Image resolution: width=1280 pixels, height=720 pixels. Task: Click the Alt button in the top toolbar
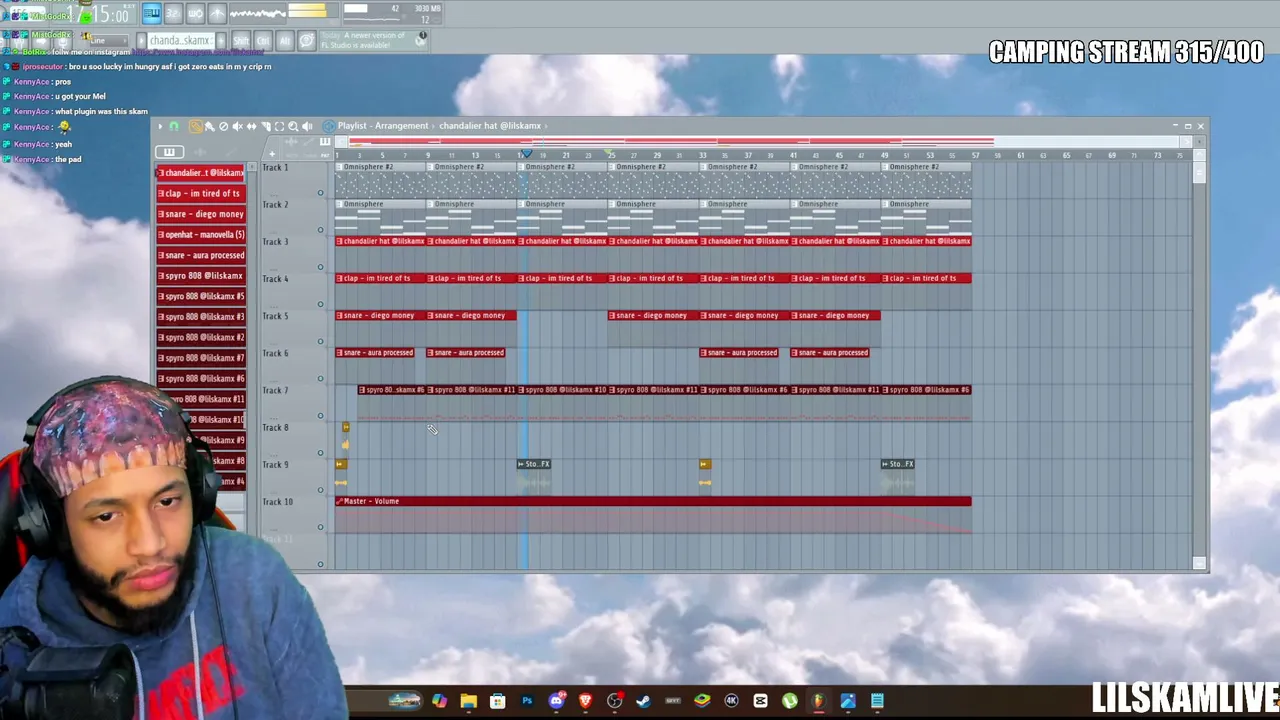[x=285, y=41]
